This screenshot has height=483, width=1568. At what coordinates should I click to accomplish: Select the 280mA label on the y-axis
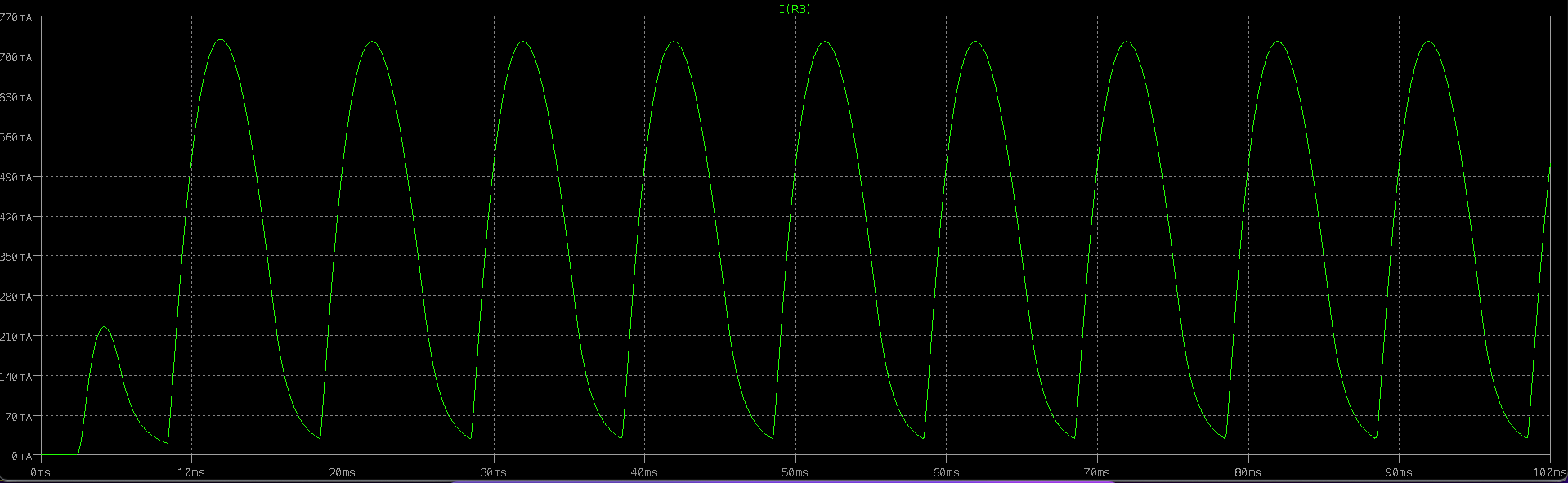(x=16, y=297)
